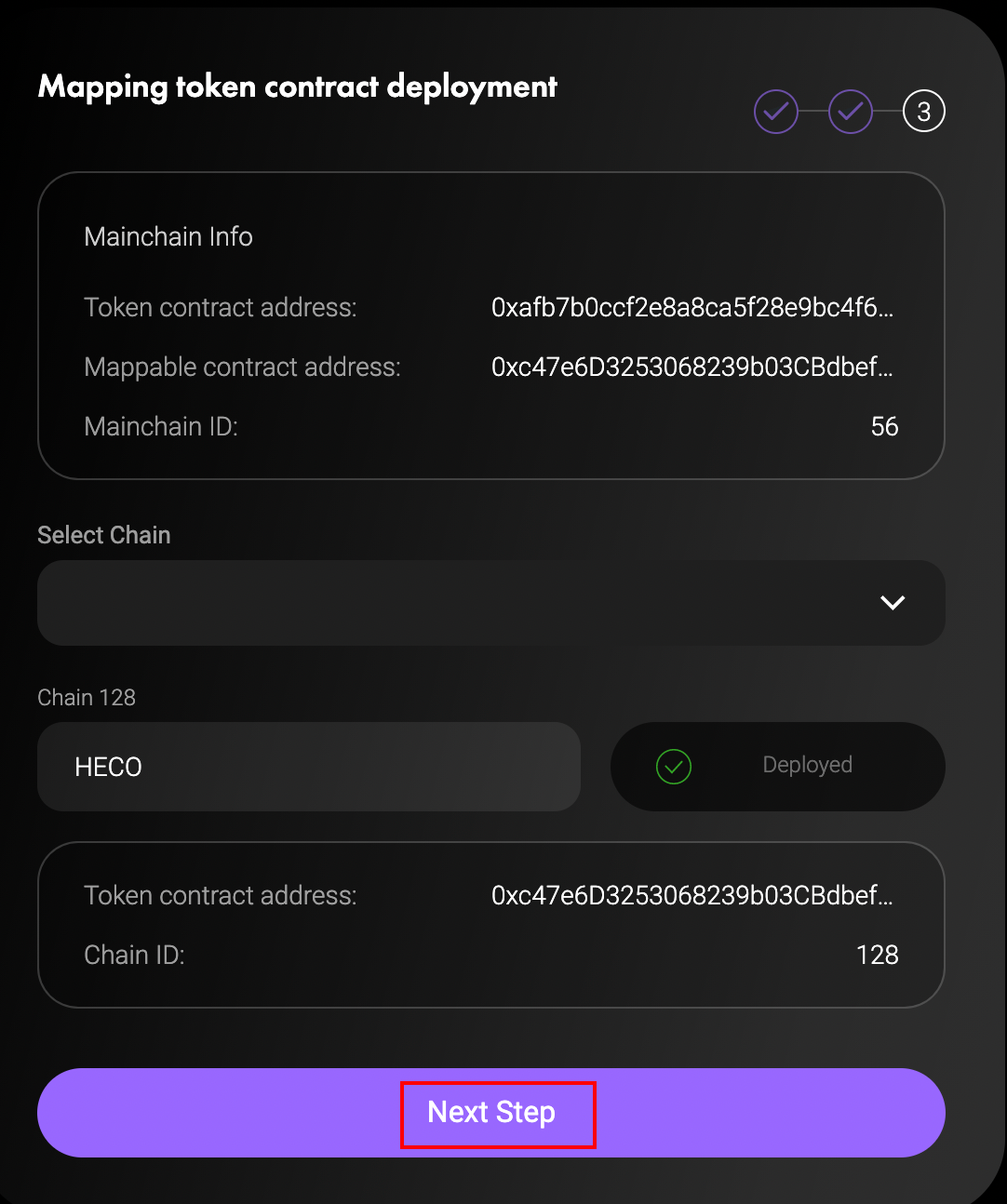1007x1204 pixels.
Task: Click the Chain ID value 128
Action: click(877, 955)
